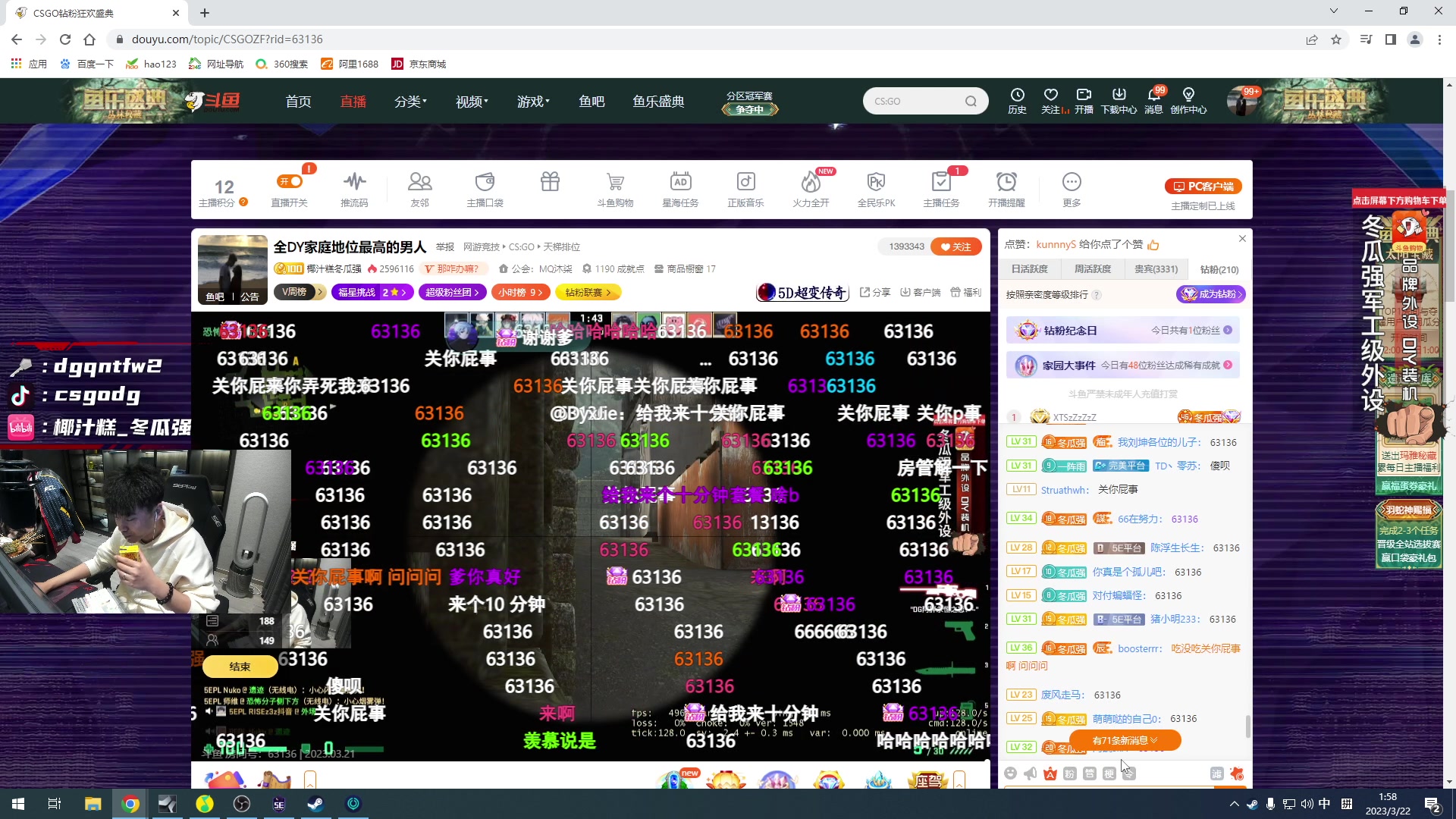Go to 首页 in the top navigation

coord(298,101)
